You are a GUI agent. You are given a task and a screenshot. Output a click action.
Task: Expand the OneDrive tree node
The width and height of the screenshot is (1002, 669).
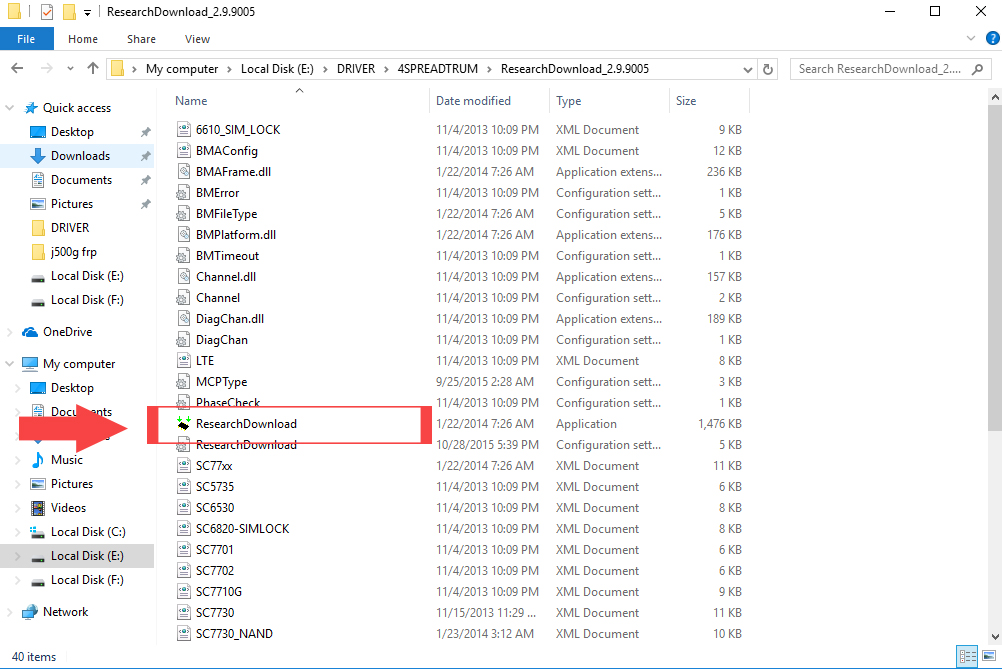10,332
